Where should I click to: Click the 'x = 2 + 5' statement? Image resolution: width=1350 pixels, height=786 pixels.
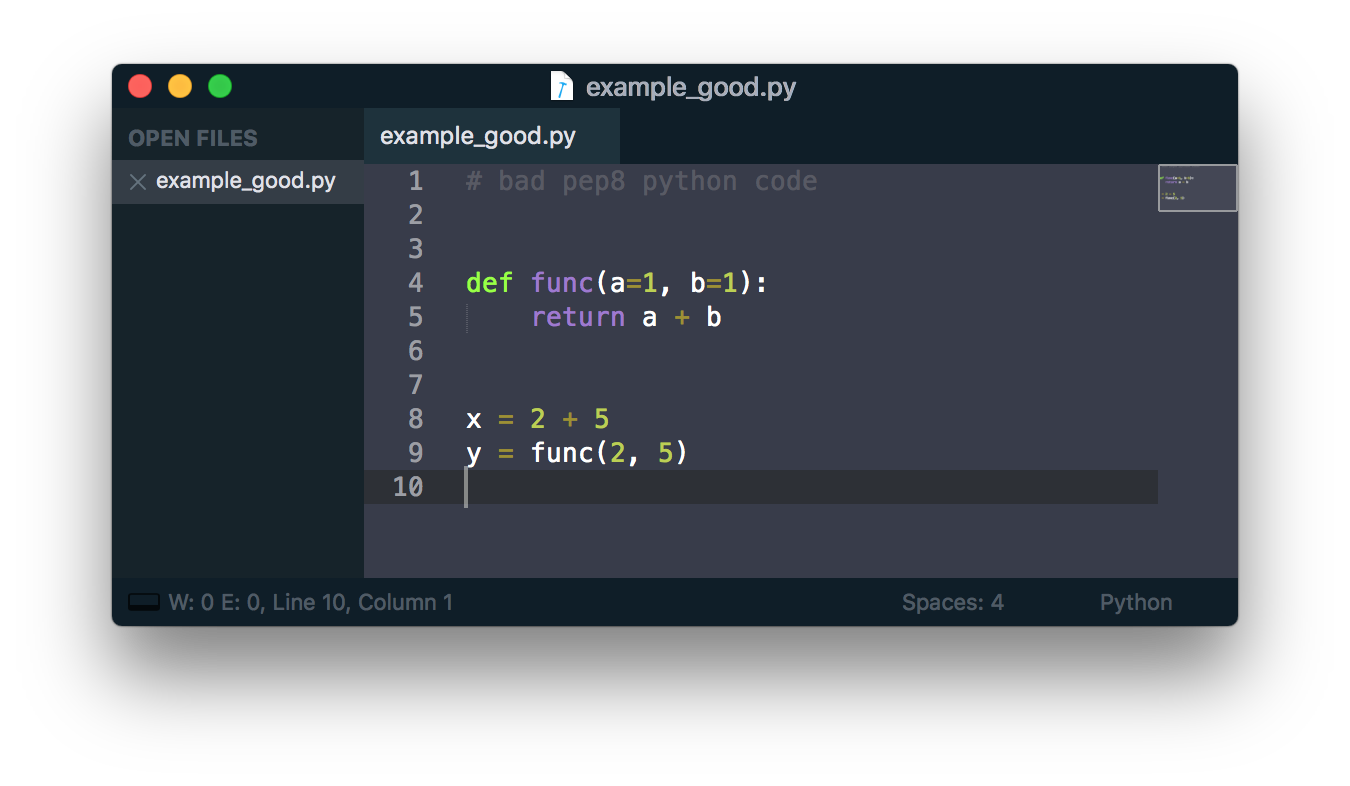(x=538, y=419)
